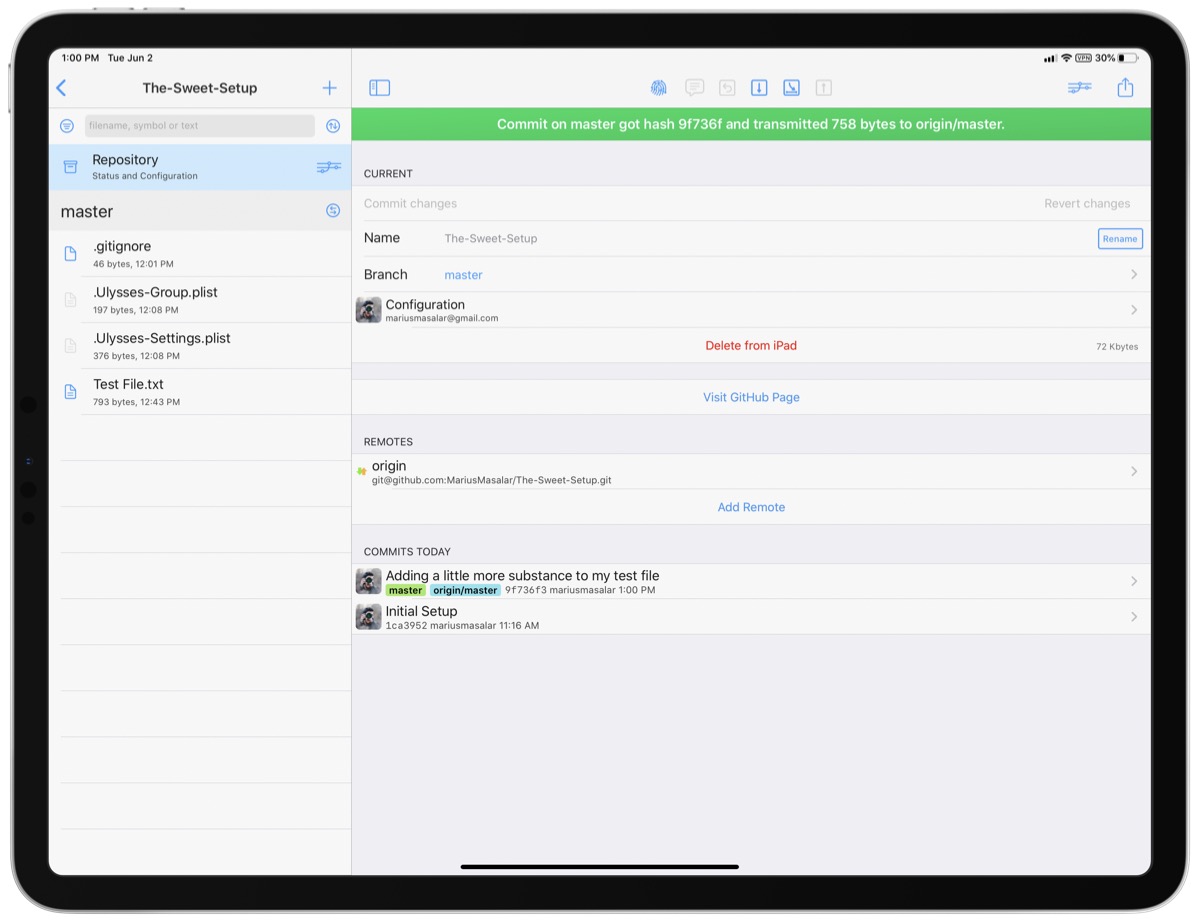Tap the avatar on Initial Setup commit

pos(368,617)
